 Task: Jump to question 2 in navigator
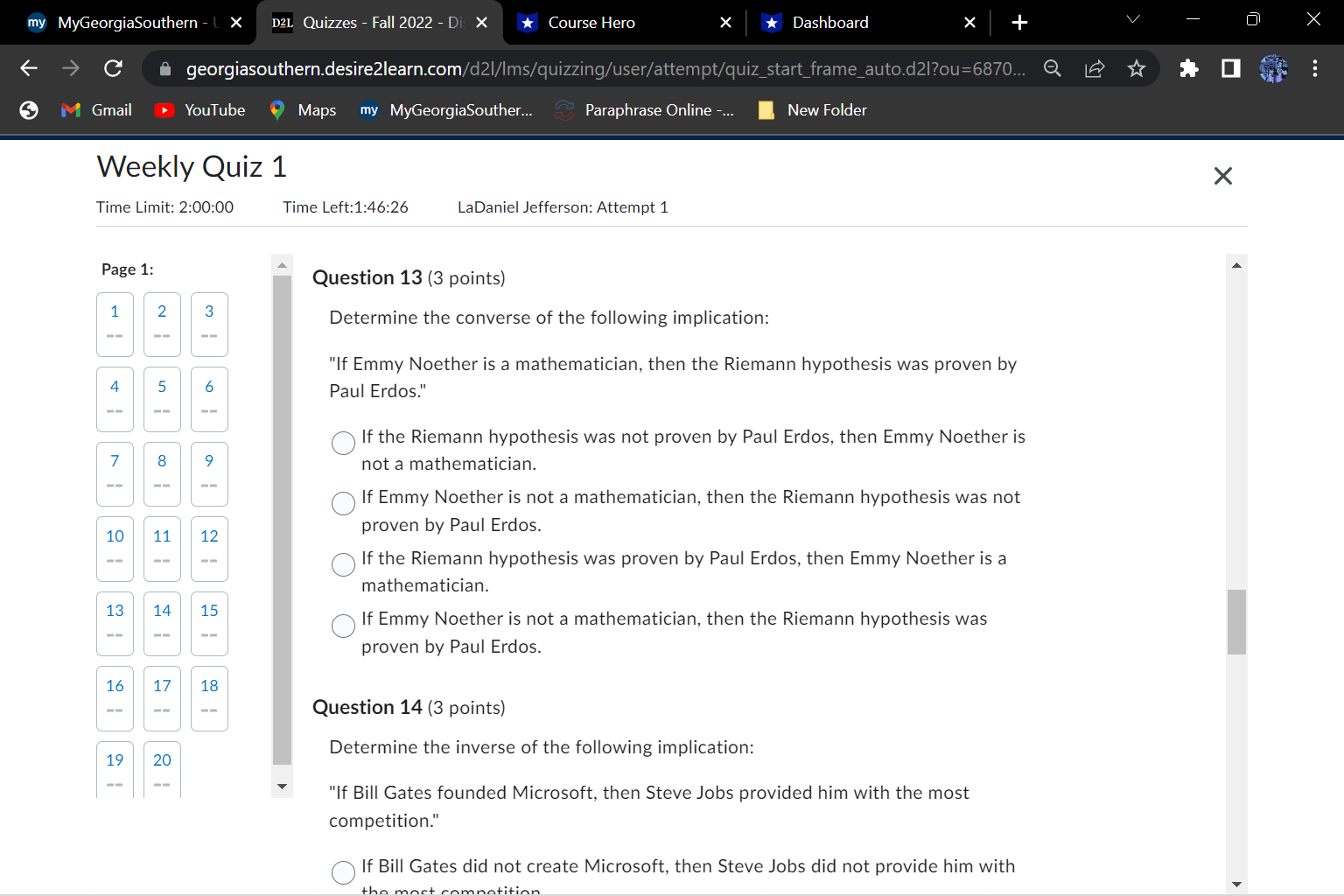(162, 325)
